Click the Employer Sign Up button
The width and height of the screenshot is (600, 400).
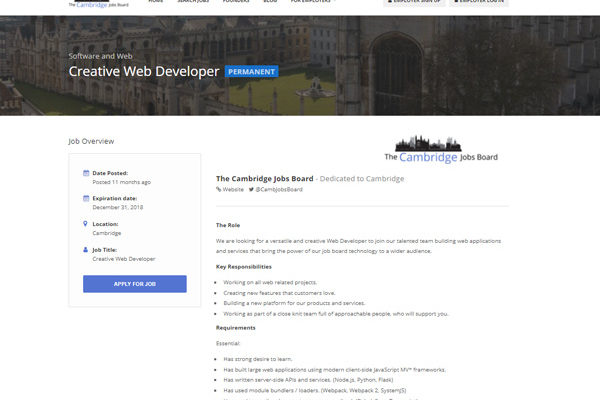(x=414, y=2)
